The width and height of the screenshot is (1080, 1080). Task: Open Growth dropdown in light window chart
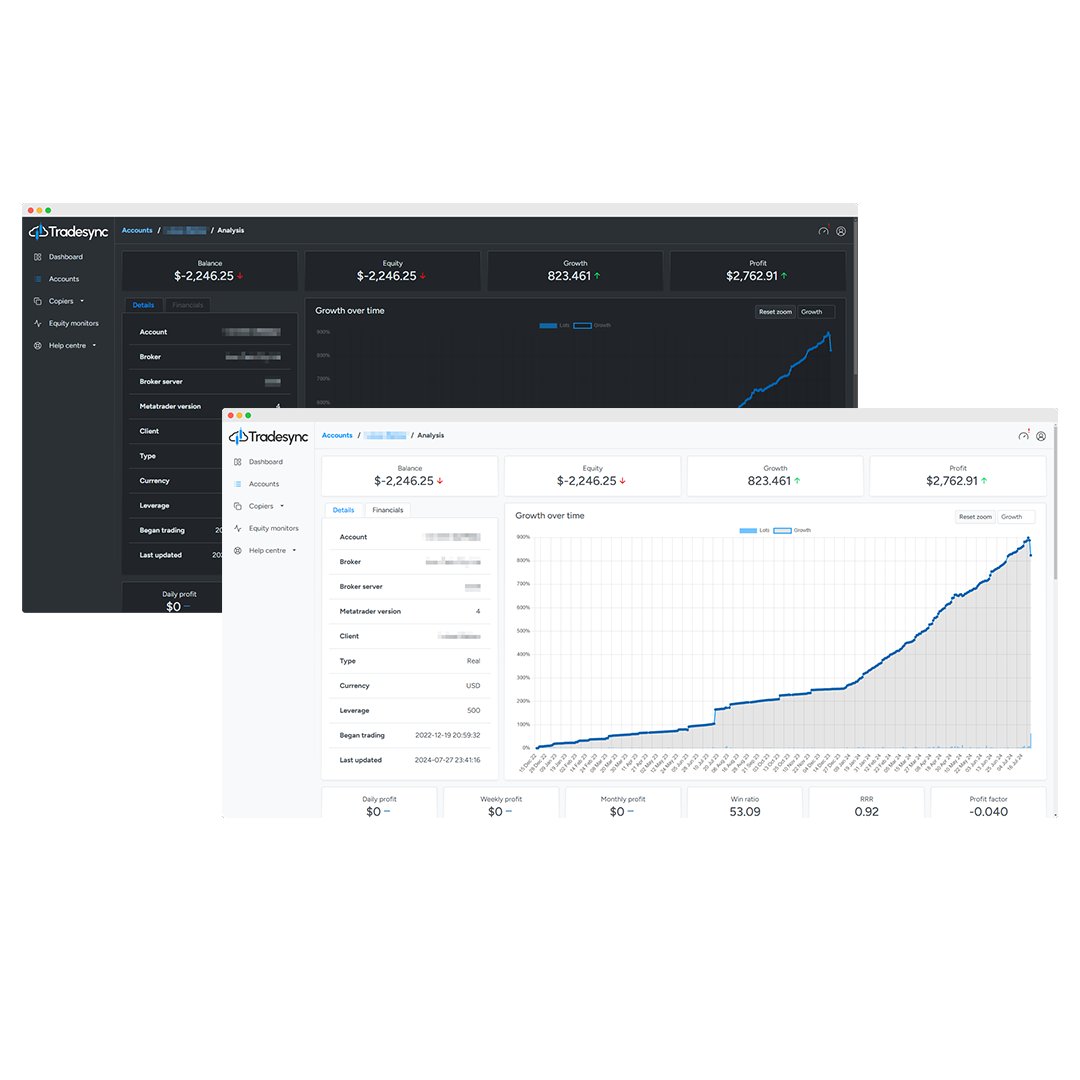1016,517
